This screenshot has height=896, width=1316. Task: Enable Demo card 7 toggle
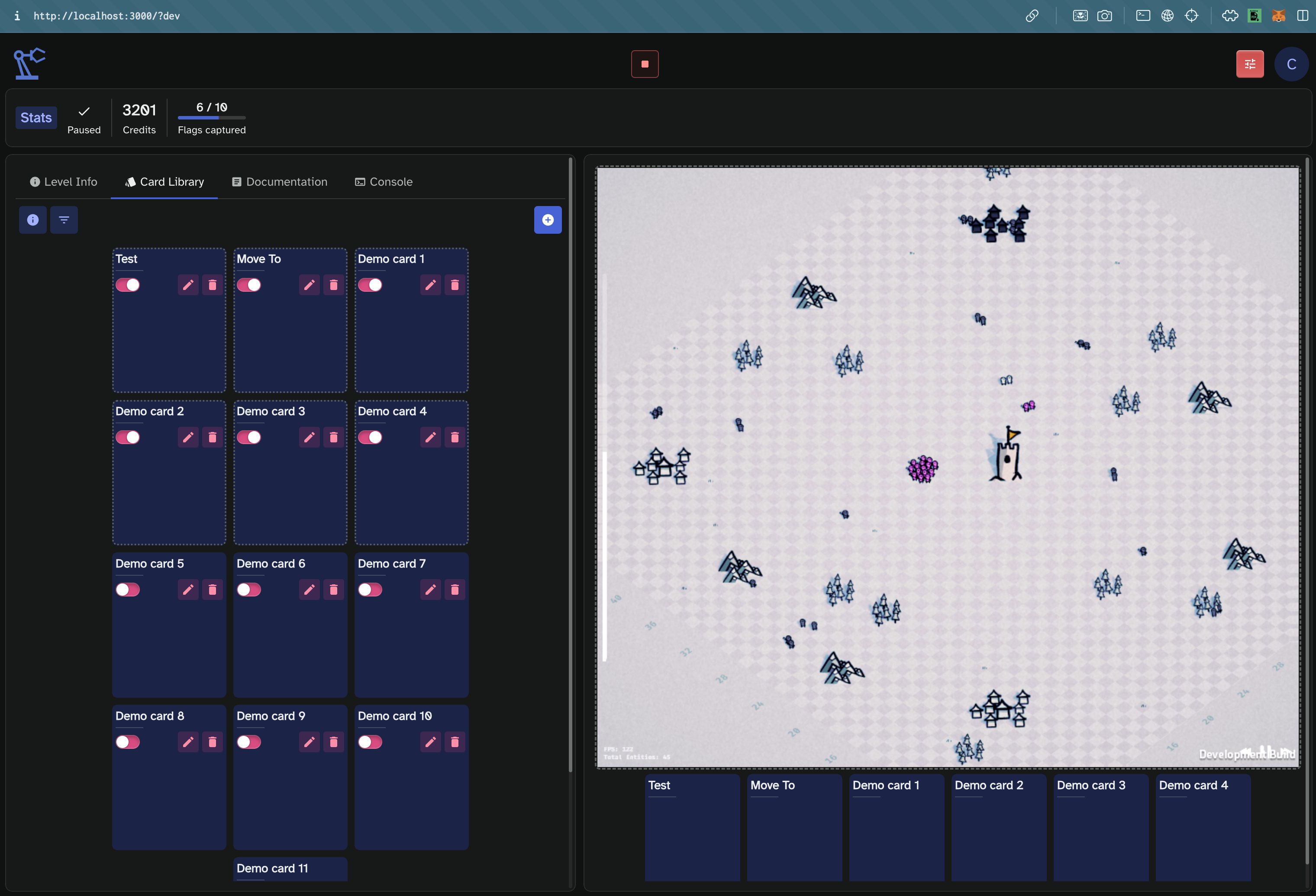coord(370,590)
